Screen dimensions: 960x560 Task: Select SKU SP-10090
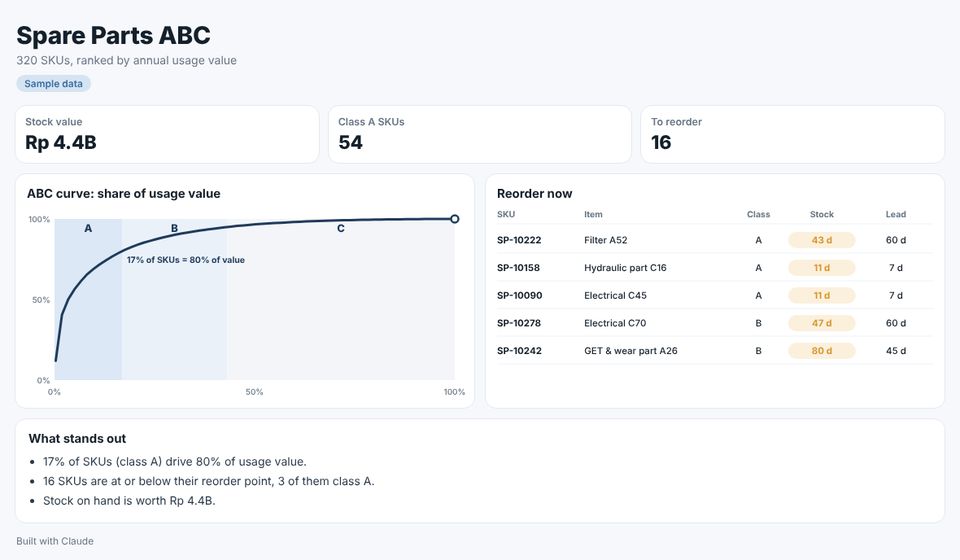point(520,295)
